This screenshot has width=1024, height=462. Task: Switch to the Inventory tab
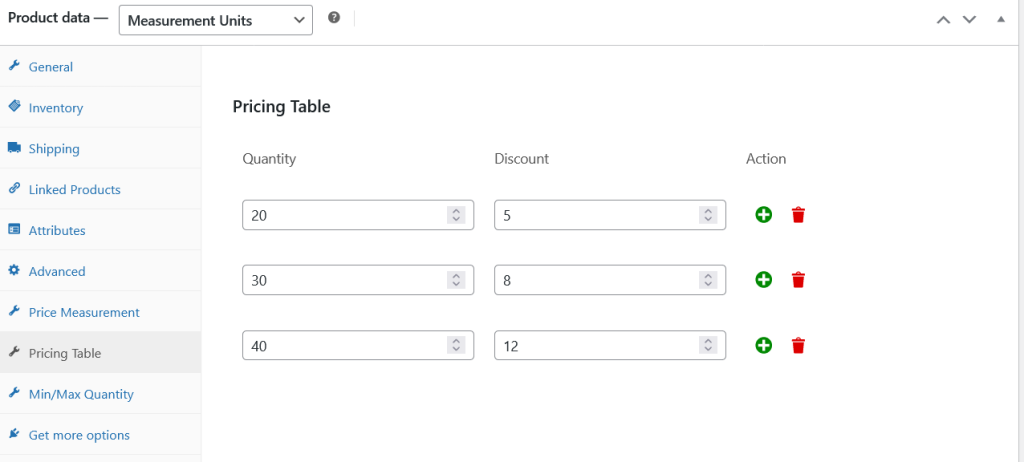pos(55,108)
